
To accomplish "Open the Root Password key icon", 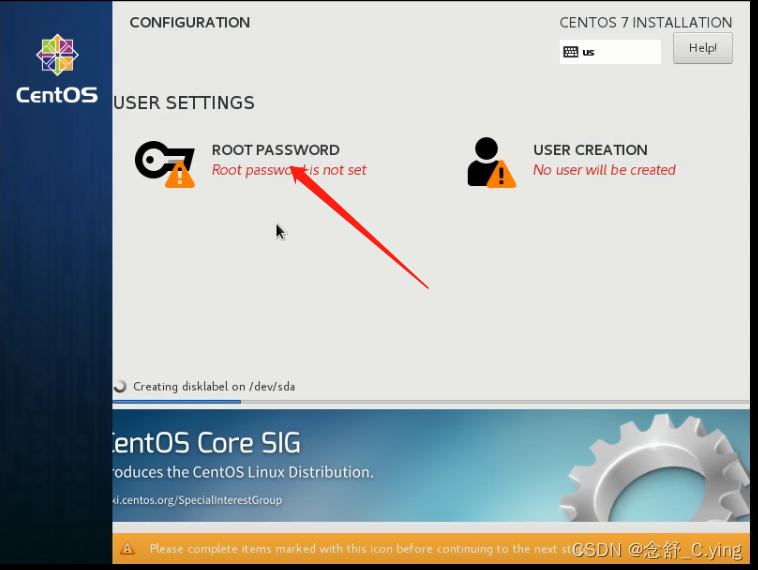I will [165, 164].
